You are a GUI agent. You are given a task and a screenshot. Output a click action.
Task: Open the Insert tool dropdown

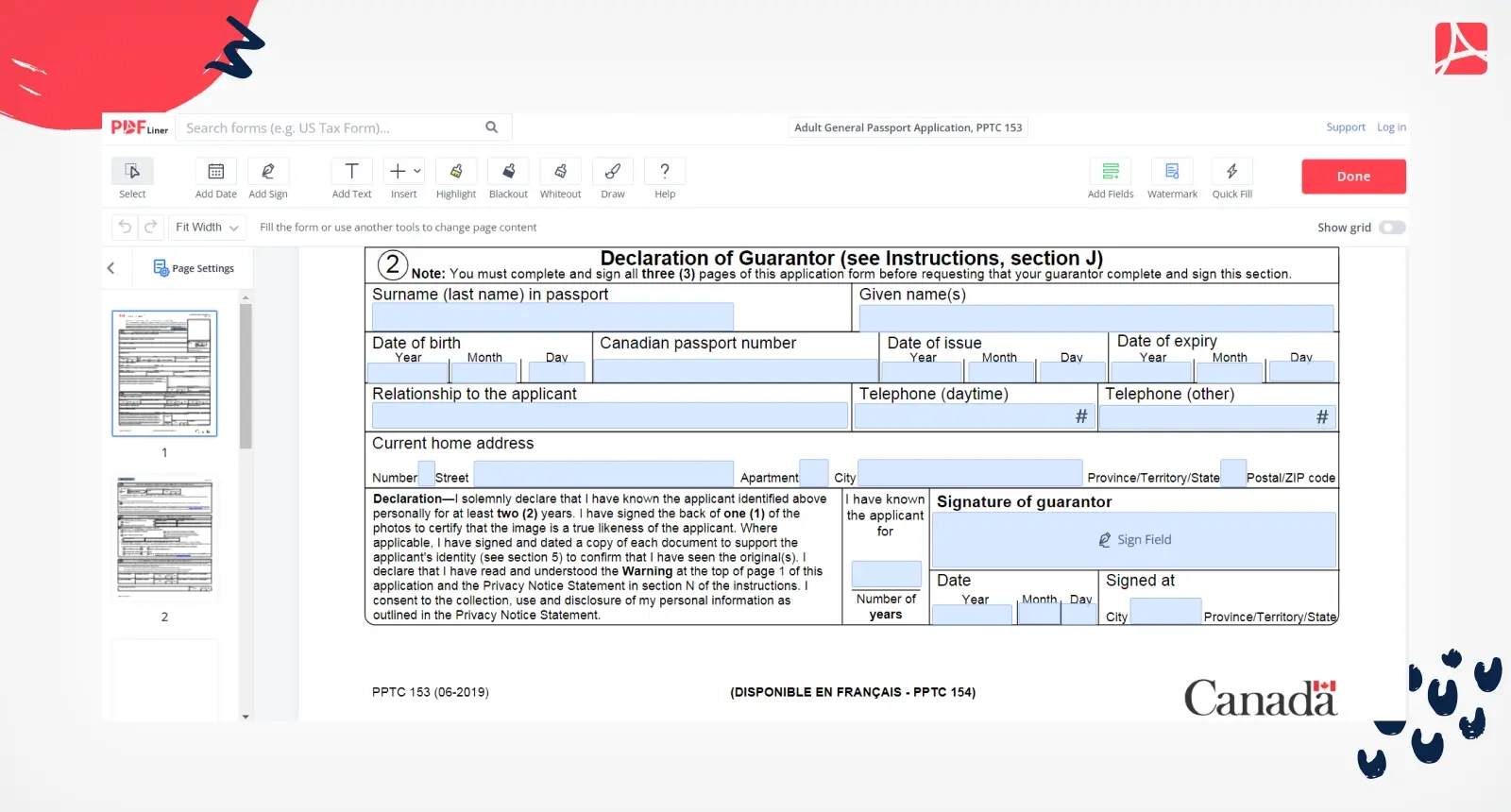coord(404,171)
